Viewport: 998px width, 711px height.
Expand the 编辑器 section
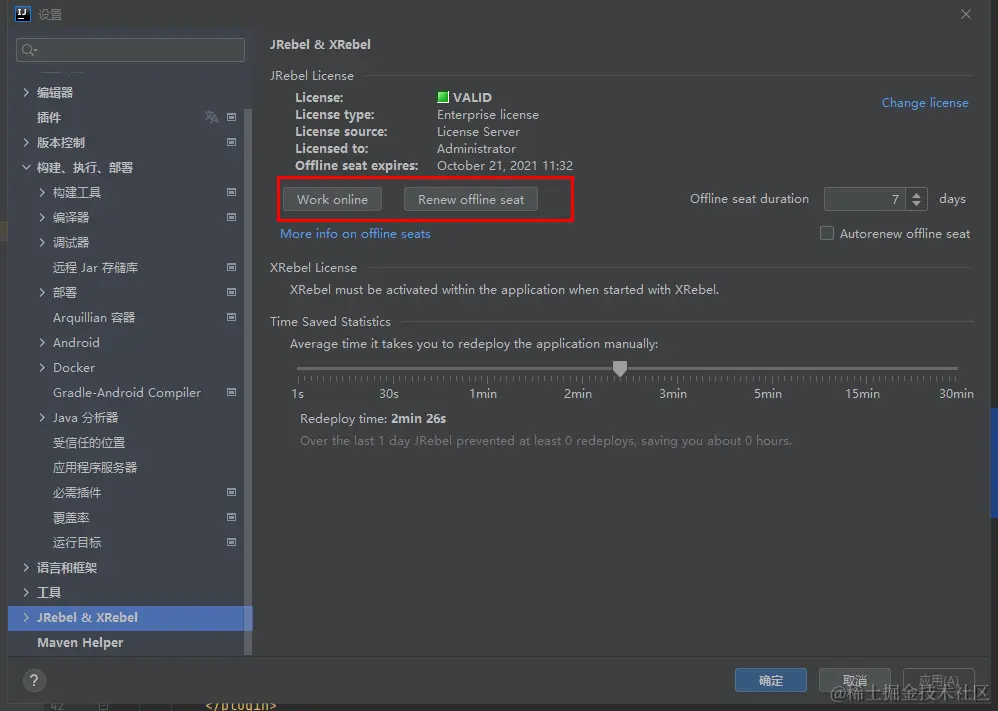(26, 92)
